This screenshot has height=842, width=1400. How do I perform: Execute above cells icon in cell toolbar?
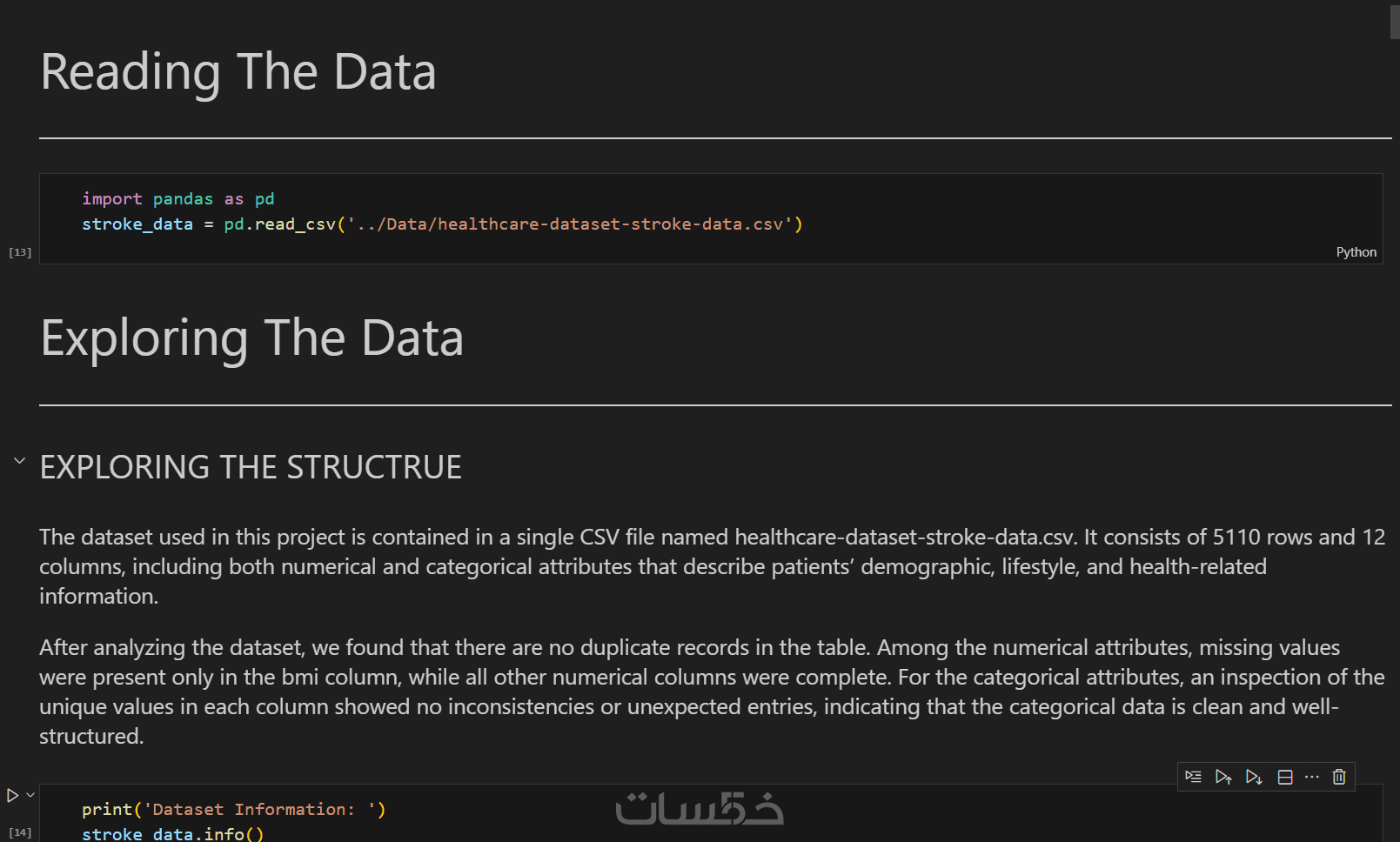1223,777
